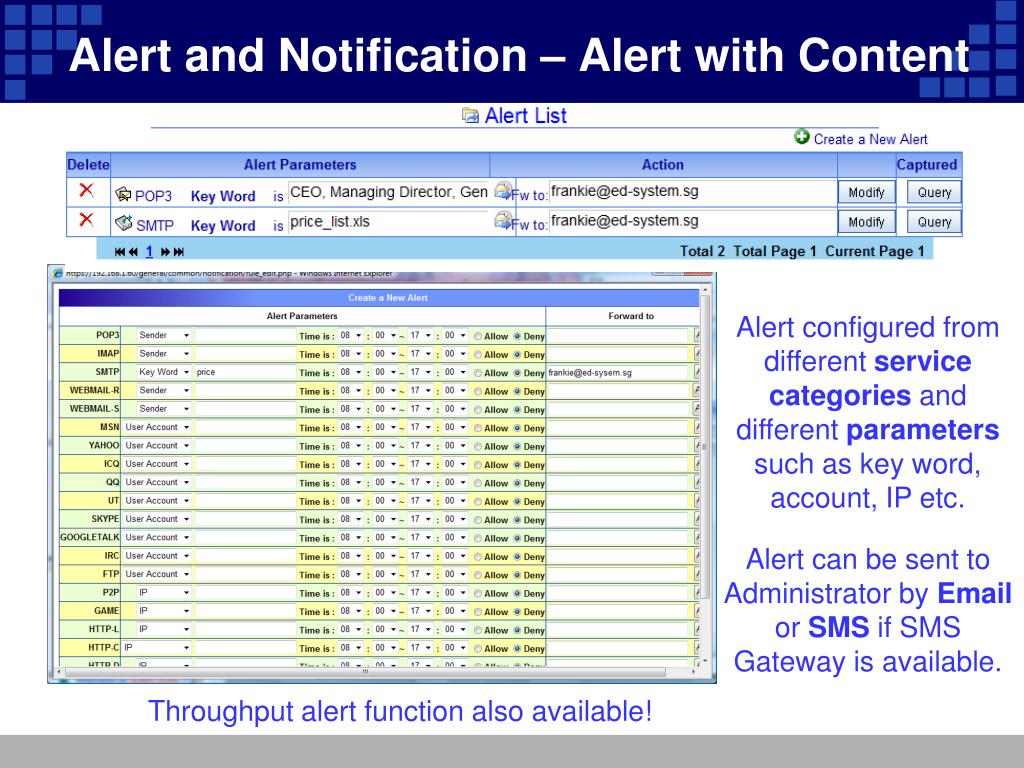Go to the previous page of alerts
This screenshot has height=768, width=1024.
point(133,251)
